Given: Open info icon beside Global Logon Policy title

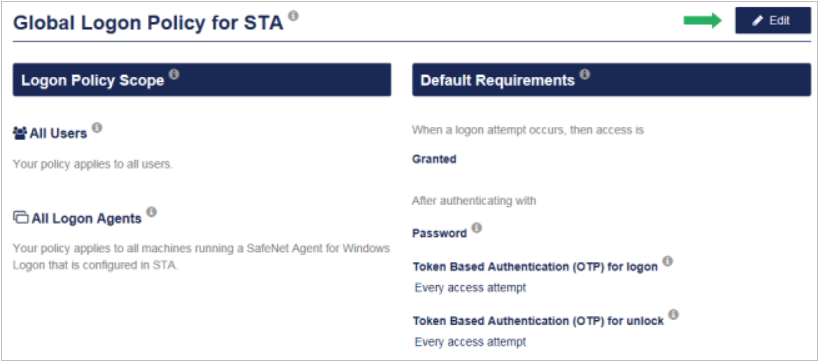Looking at the screenshot, I should tap(294, 16).
